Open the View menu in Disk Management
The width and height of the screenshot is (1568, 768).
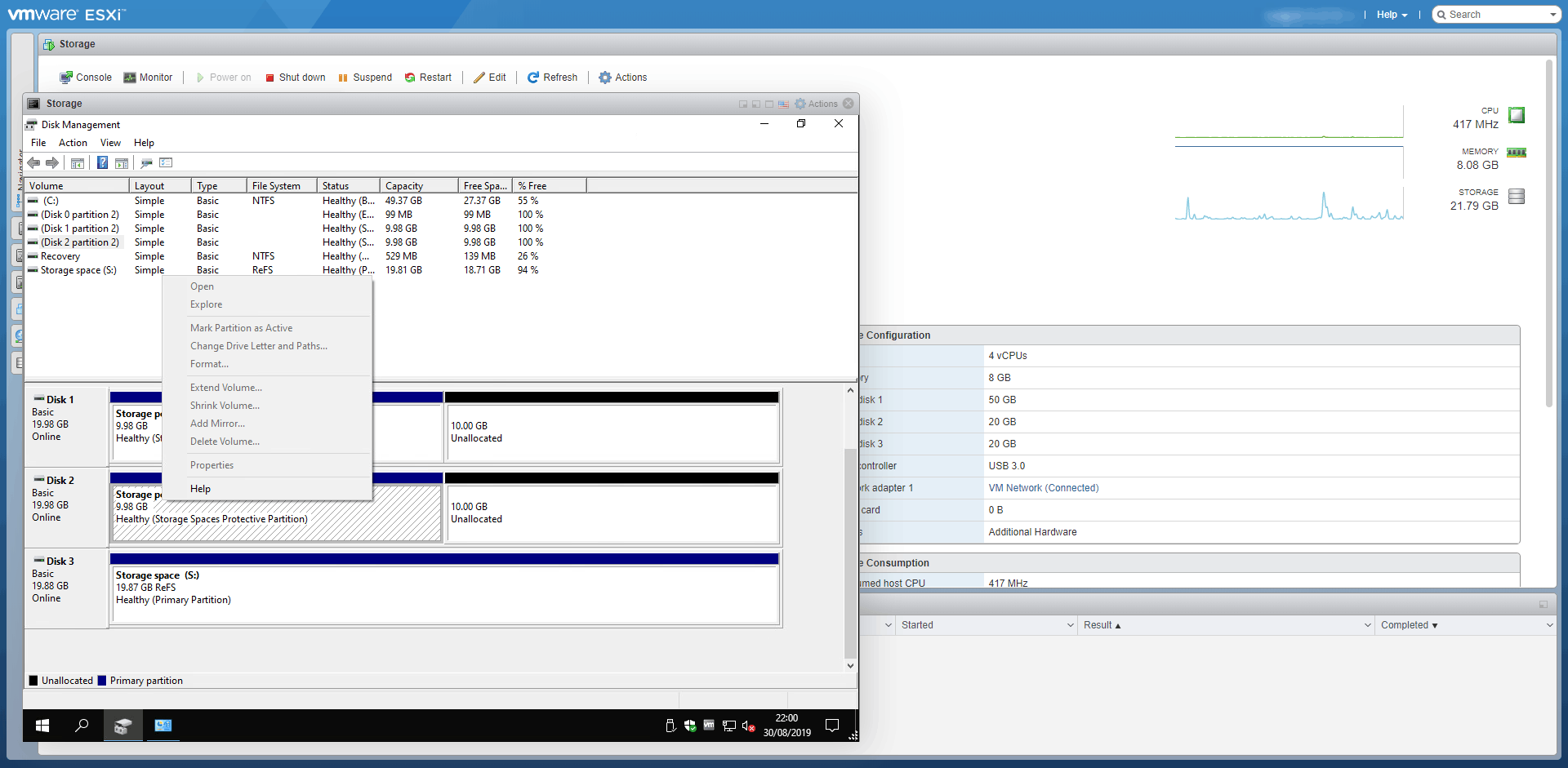pos(110,143)
